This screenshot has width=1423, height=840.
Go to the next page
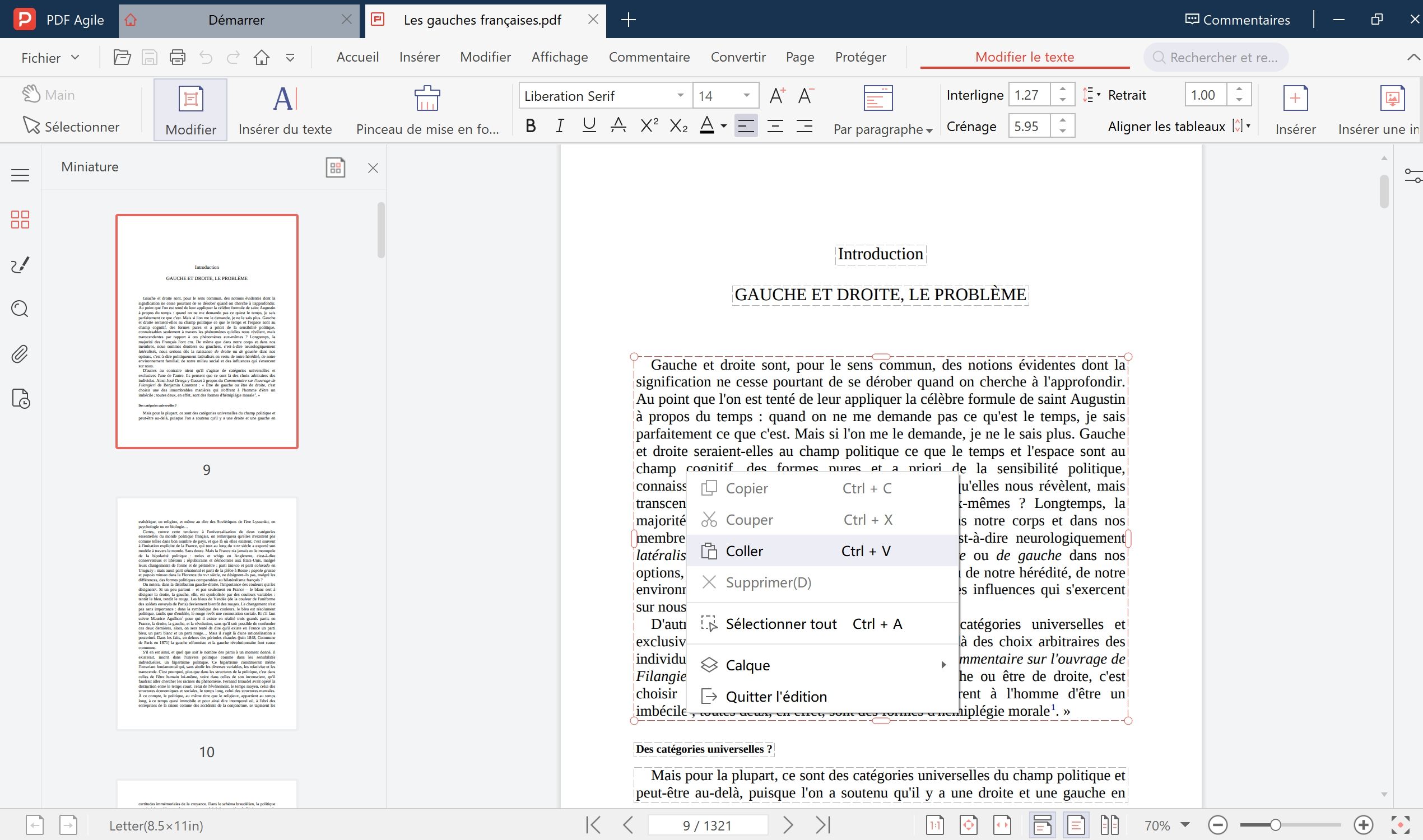coord(788,825)
